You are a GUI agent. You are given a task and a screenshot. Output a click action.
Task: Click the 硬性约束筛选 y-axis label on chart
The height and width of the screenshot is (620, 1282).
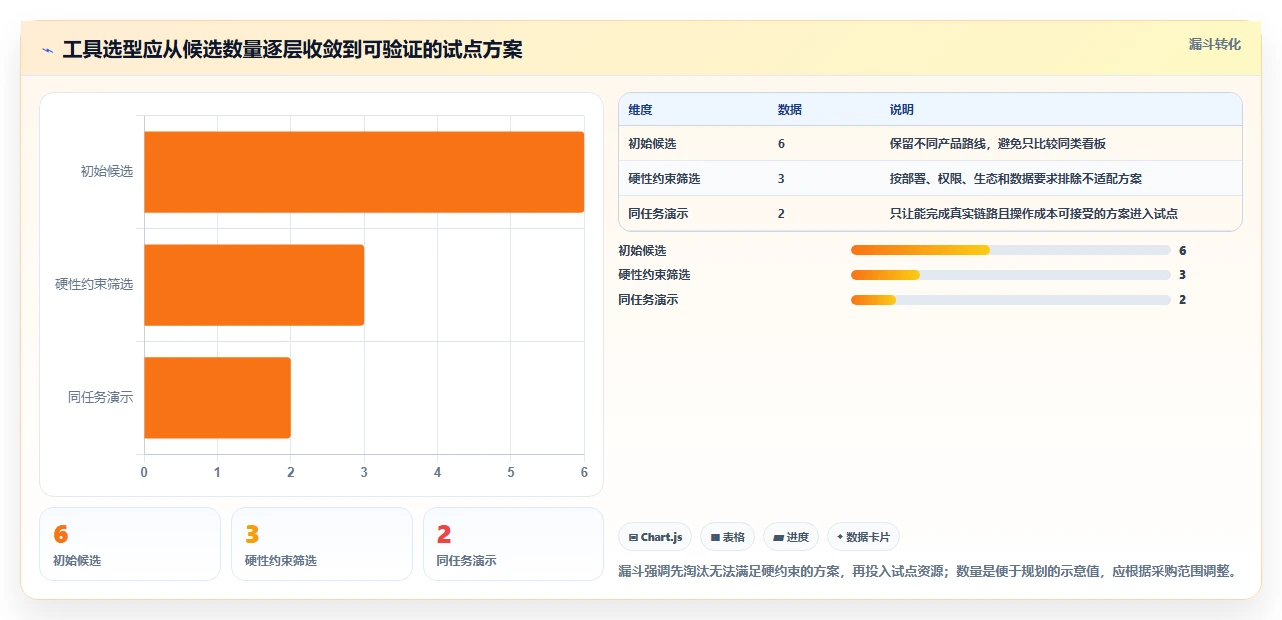94,285
